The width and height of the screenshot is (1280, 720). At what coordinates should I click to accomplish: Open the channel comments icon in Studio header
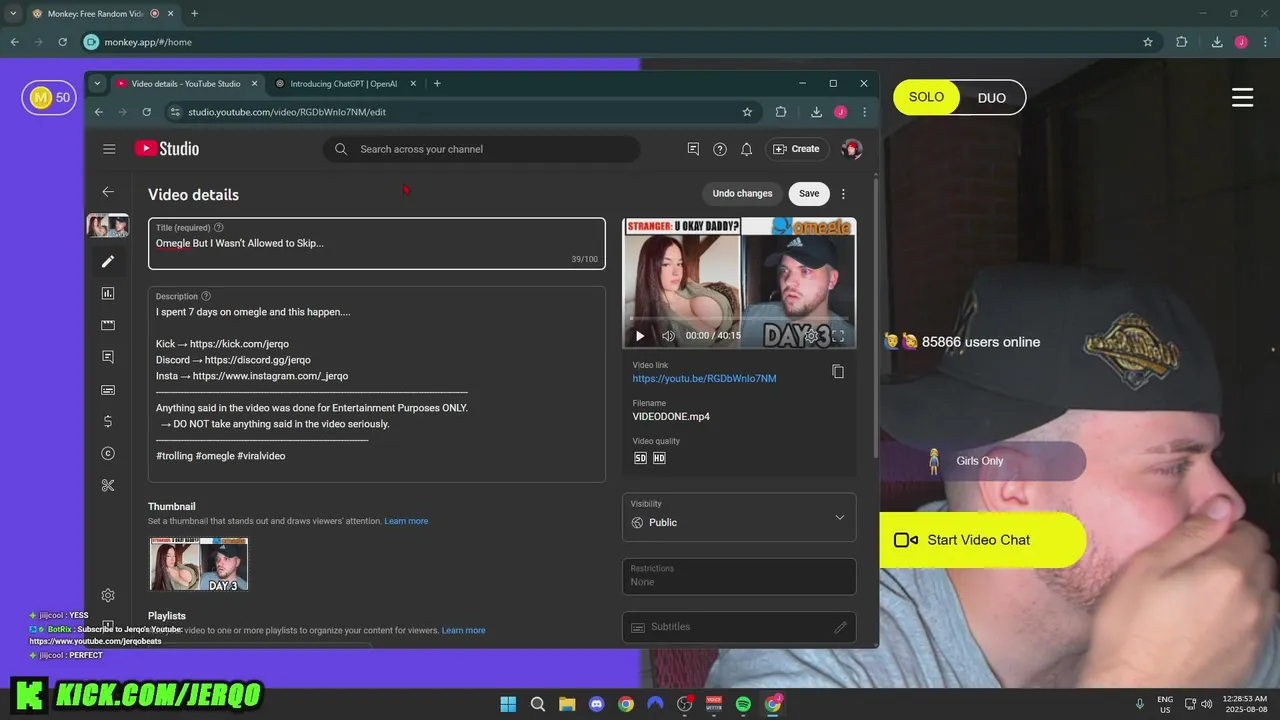693,149
